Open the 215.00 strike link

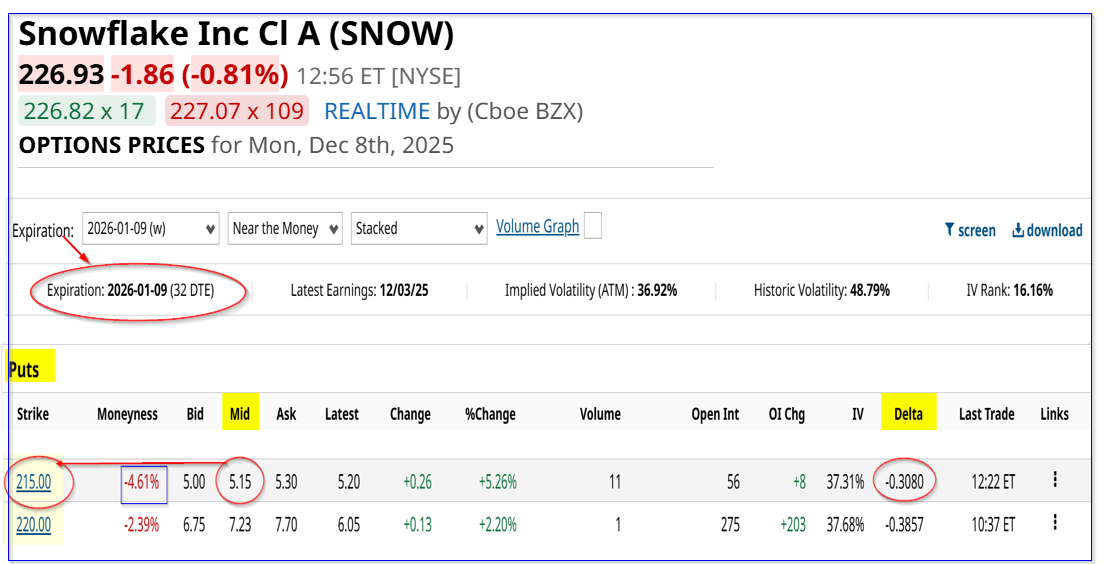pos(33,482)
